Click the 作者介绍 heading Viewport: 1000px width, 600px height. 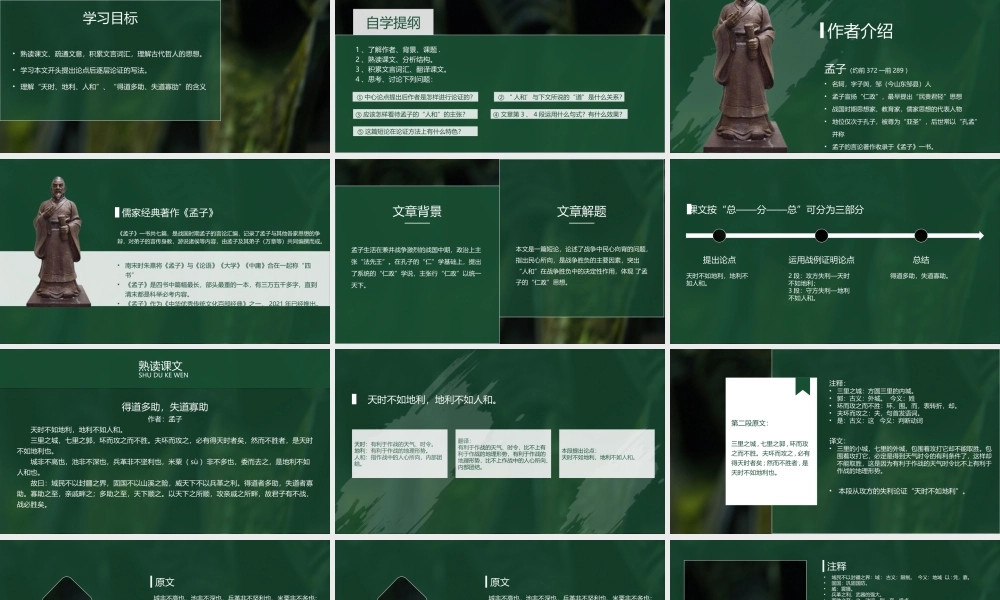(x=859, y=31)
